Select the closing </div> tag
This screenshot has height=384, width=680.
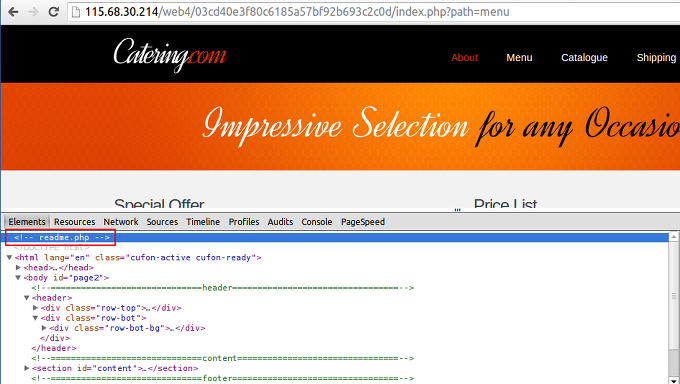(55, 338)
